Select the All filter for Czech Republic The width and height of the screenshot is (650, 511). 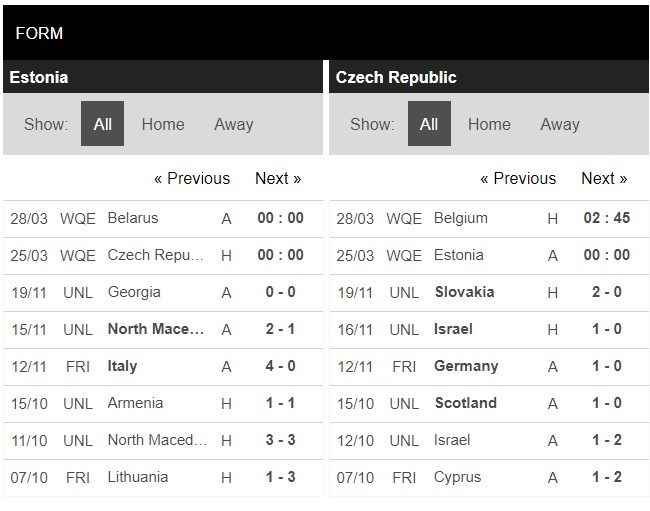(429, 124)
